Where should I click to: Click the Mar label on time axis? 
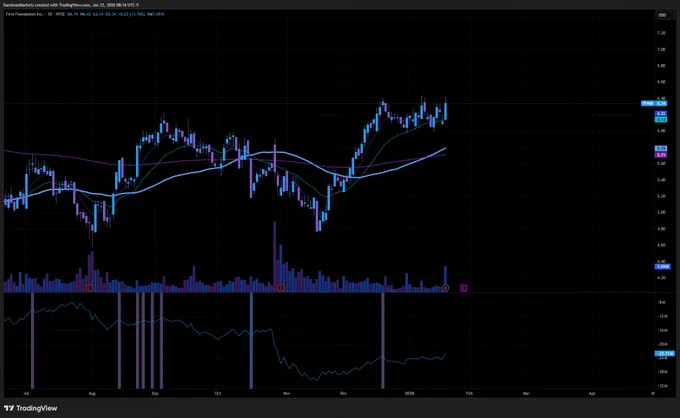point(526,394)
